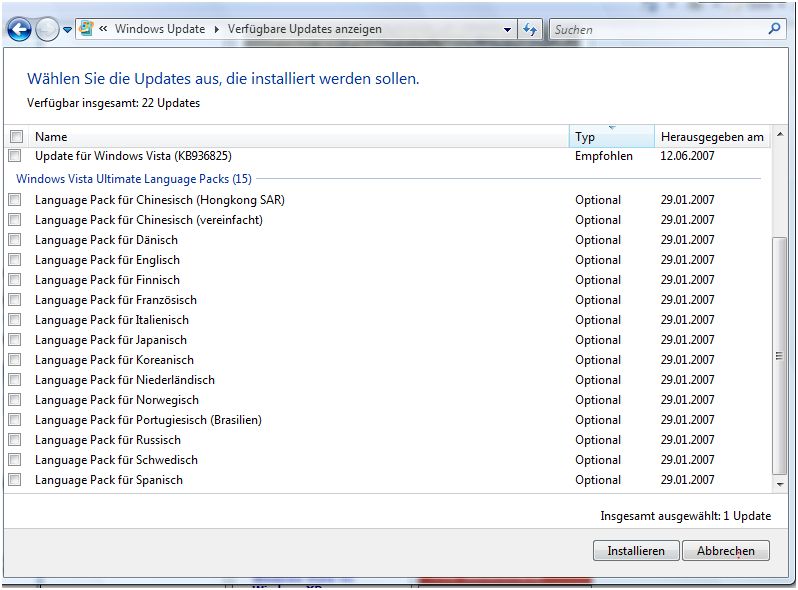Screen dimensions: 798x590
Task: Click Insgesamt ausgewählt: 1 Update text
Action: coord(686,516)
